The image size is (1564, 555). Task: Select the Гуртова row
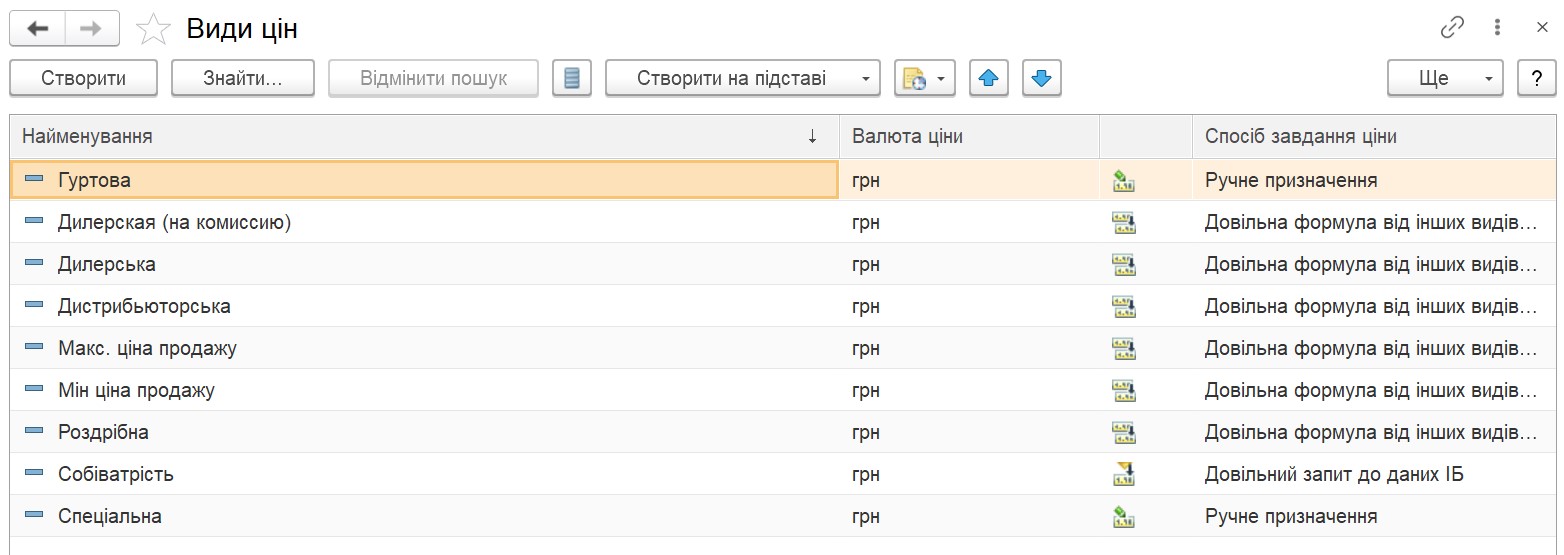coord(783,180)
